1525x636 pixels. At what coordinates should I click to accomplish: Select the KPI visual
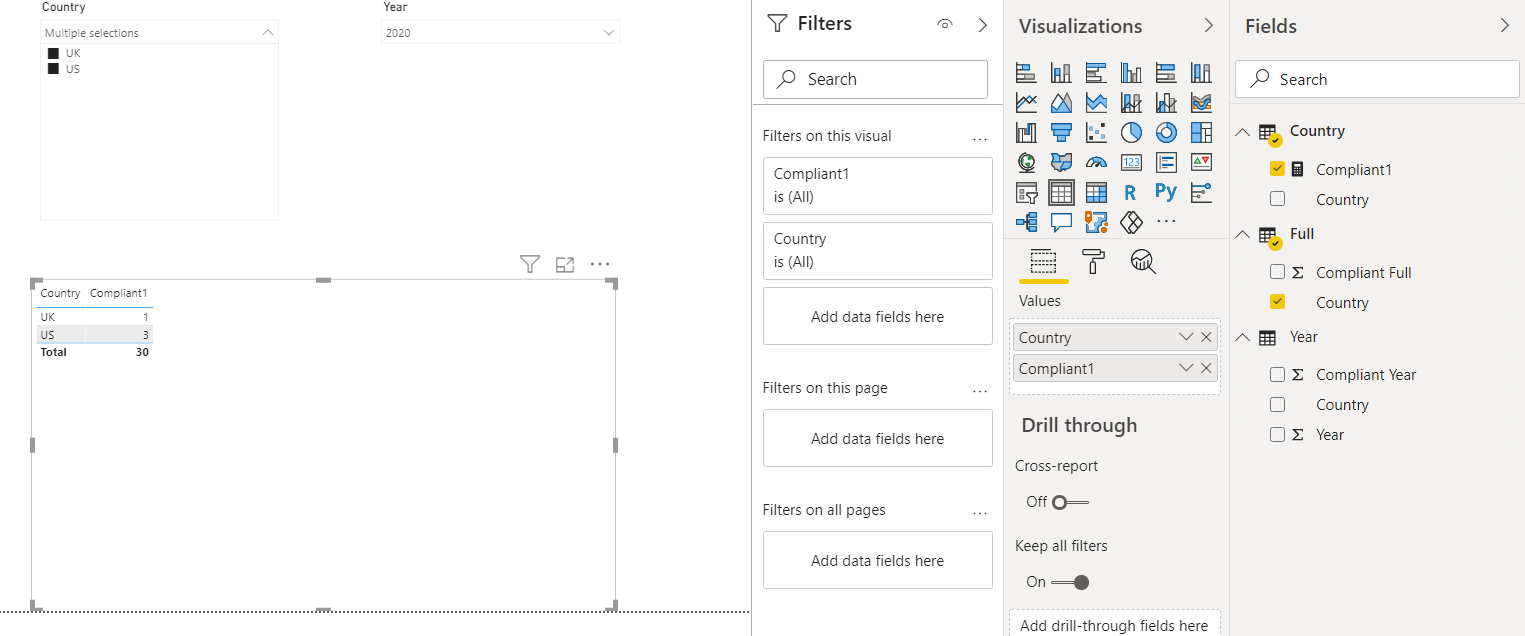click(x=1201, y=162)
